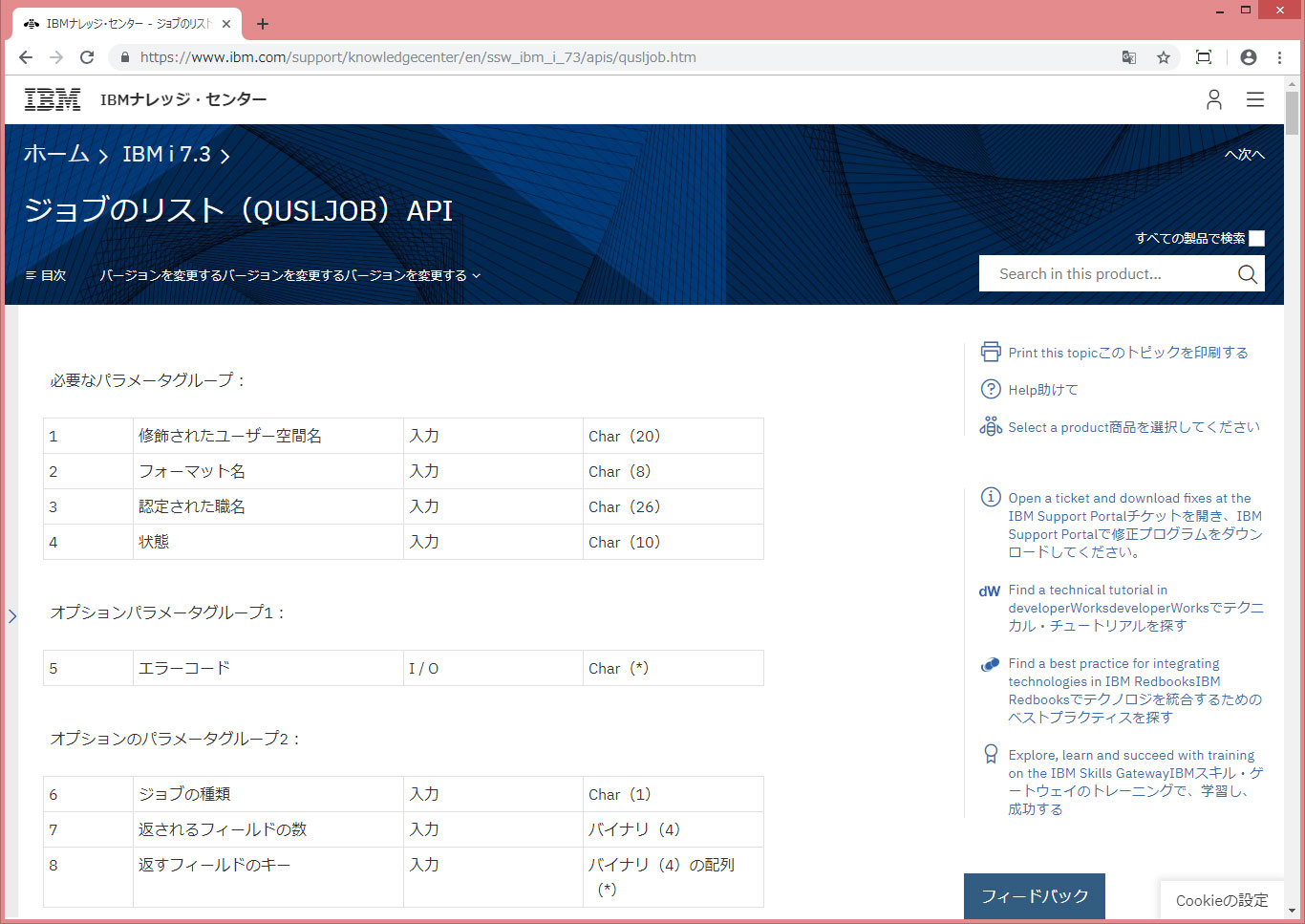
Task: Click the printer icon for Print this topic
Action: tap(991, 353)
